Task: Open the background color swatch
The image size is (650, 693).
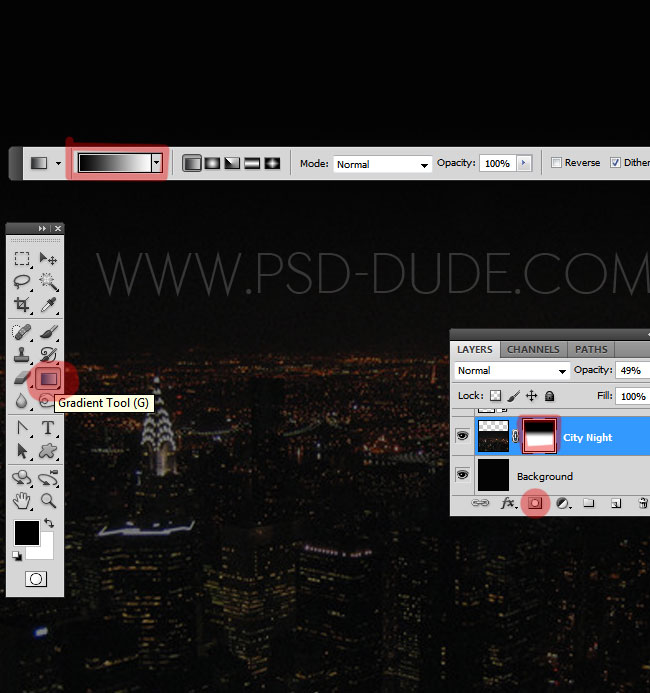Action: (46, 551)
